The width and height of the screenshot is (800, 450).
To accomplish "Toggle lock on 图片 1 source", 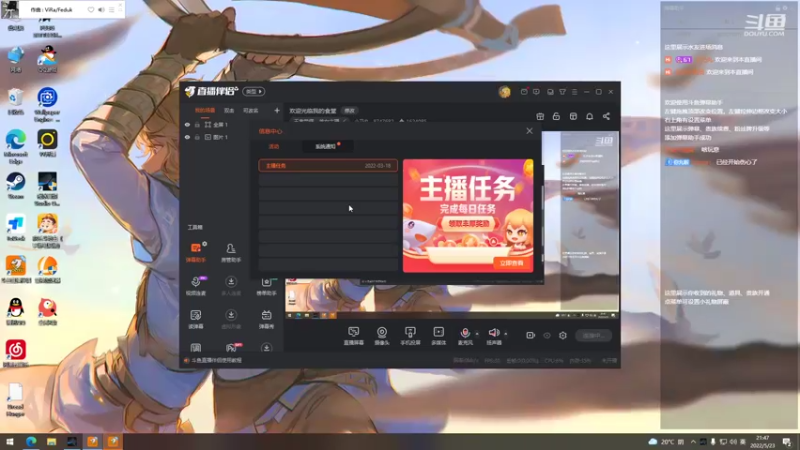I will (197, 137).
